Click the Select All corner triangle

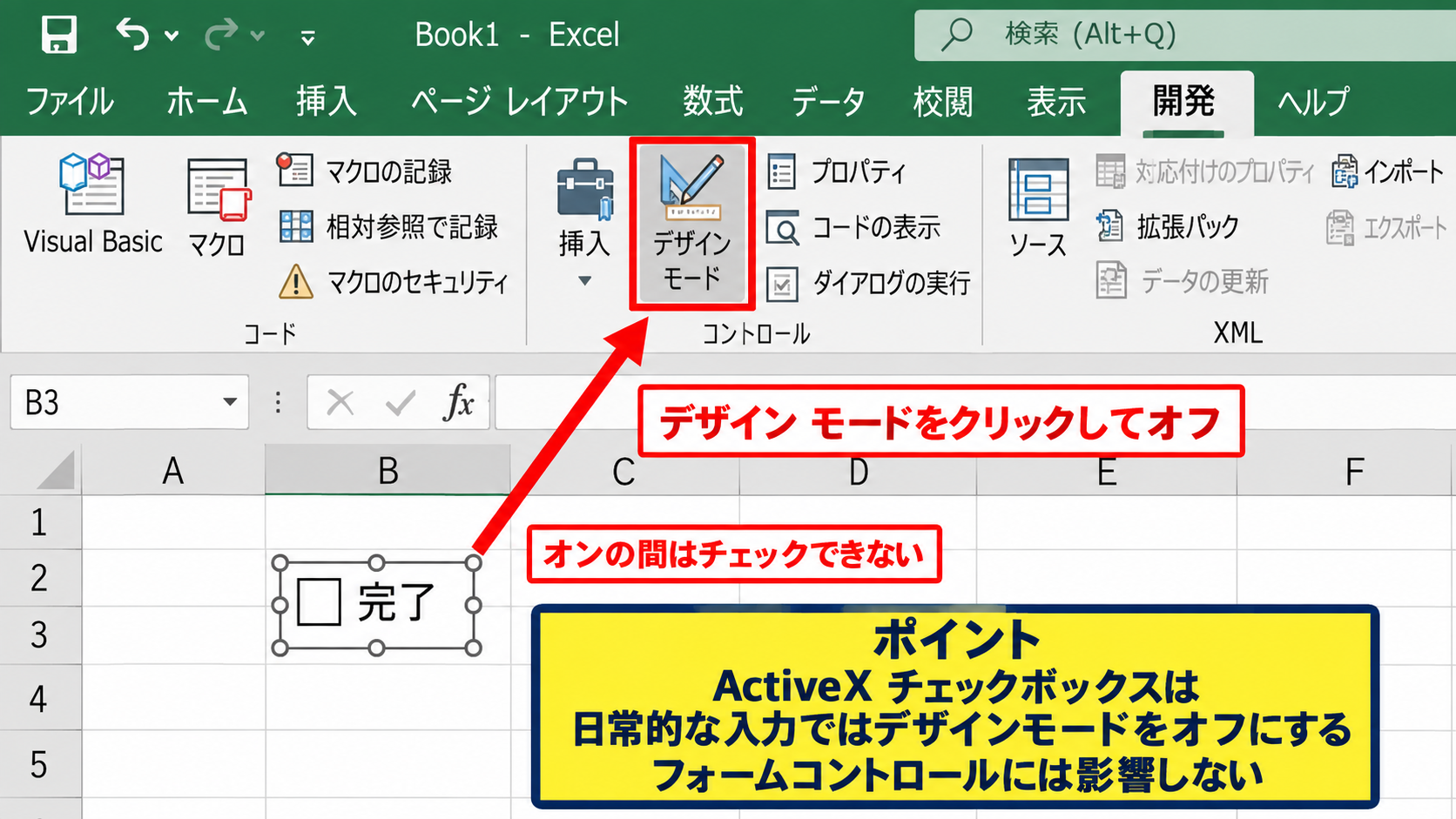click(x=56, y=470)
